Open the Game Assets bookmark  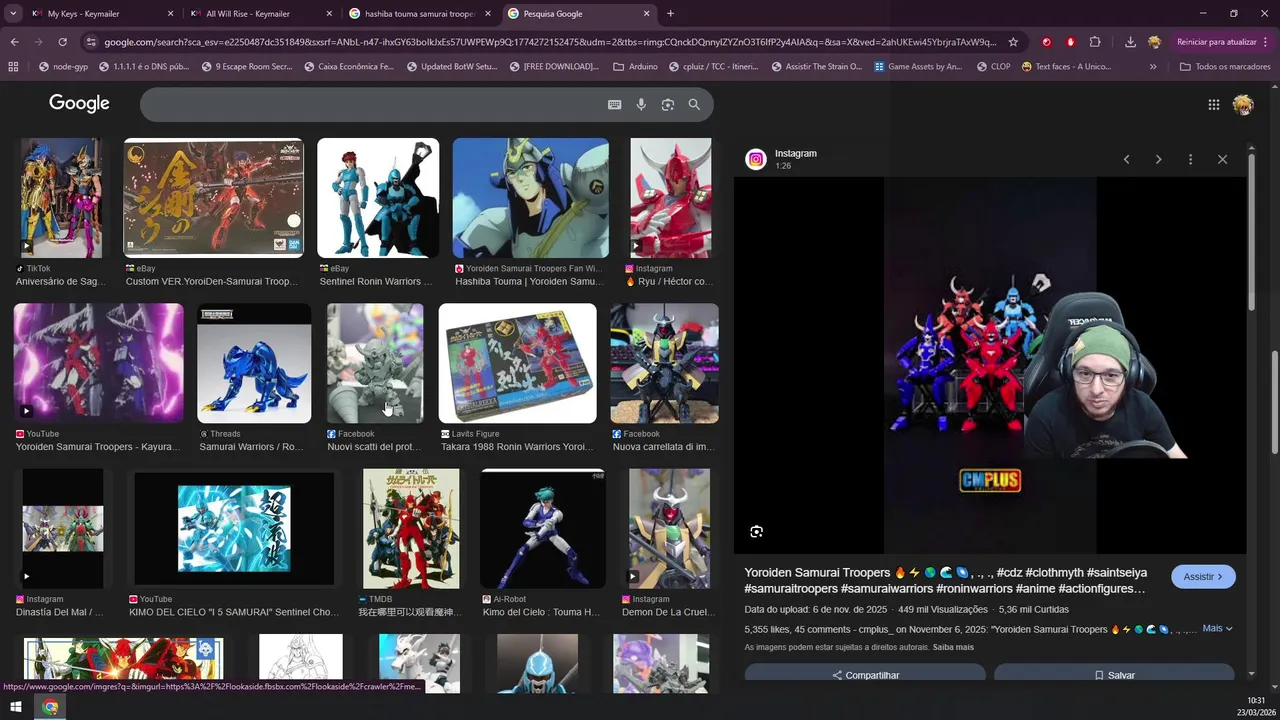(918, 66)
